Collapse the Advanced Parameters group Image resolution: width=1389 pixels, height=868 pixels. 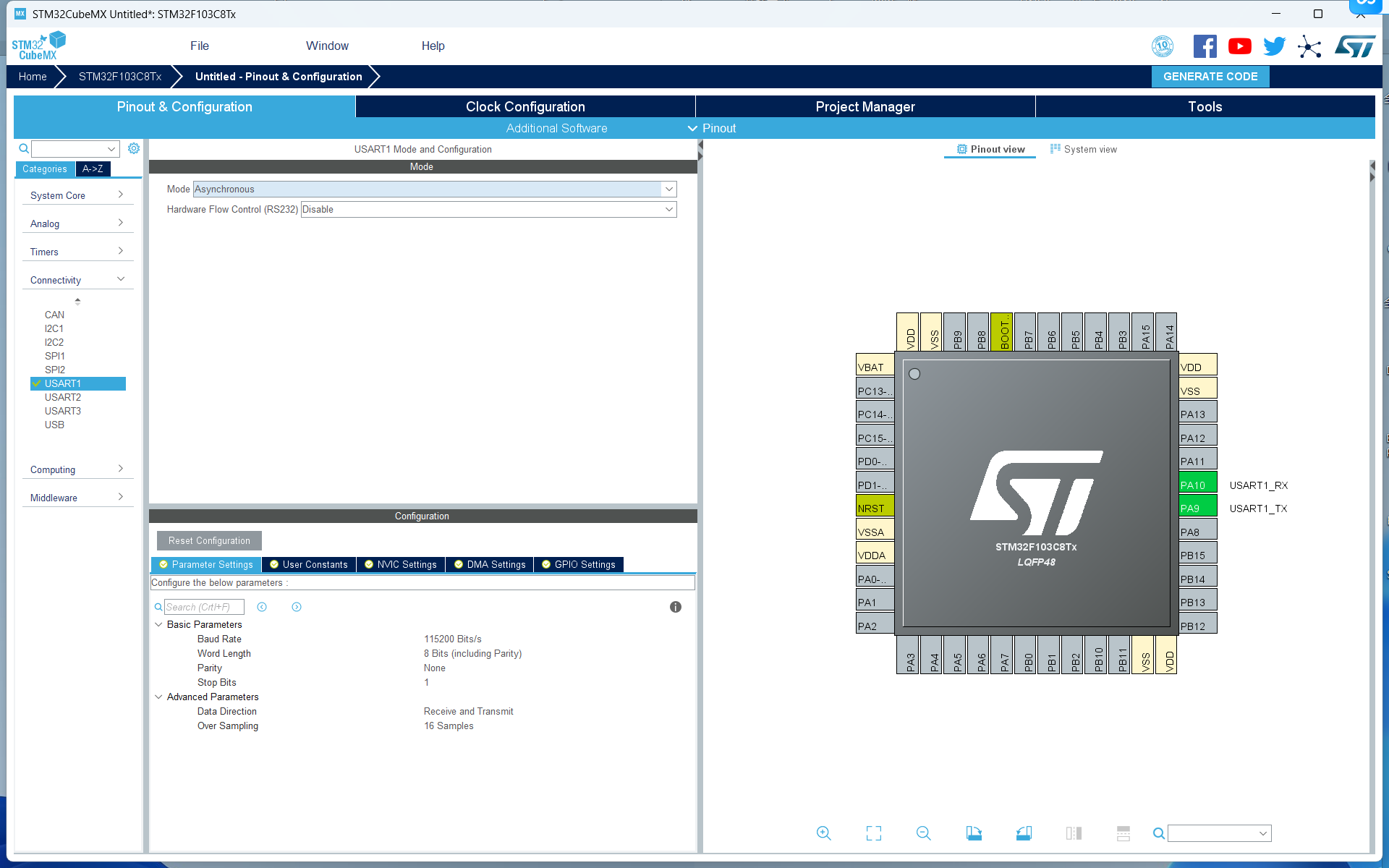click(158, 697)
